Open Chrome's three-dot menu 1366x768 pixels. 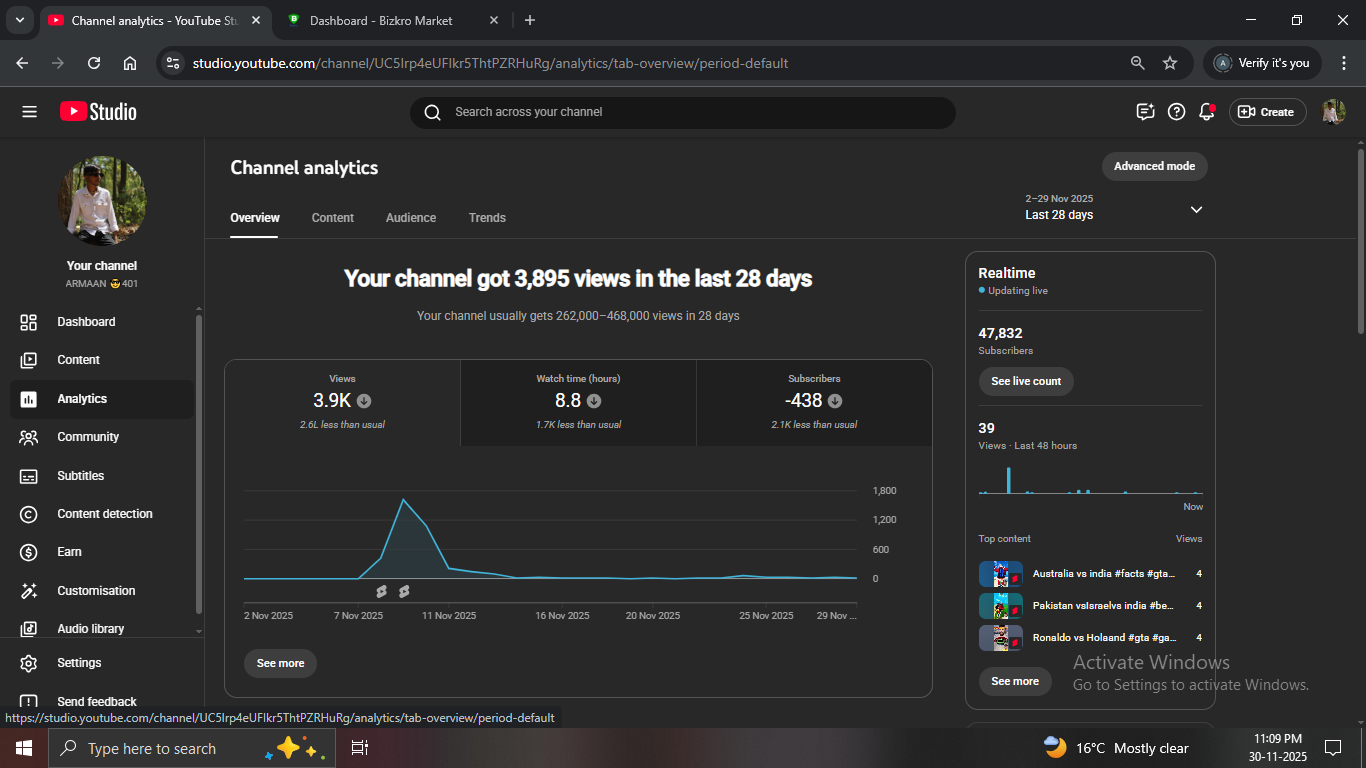[x=1343, y=63]
